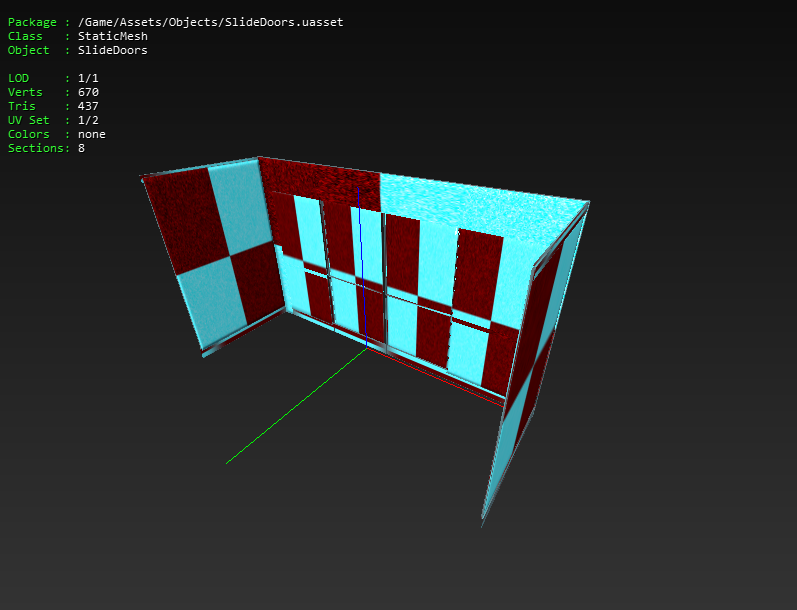The width and height of the screenshot is (797, 610).
Task: Click the LOD value 1/1
Action: [88, 78]
